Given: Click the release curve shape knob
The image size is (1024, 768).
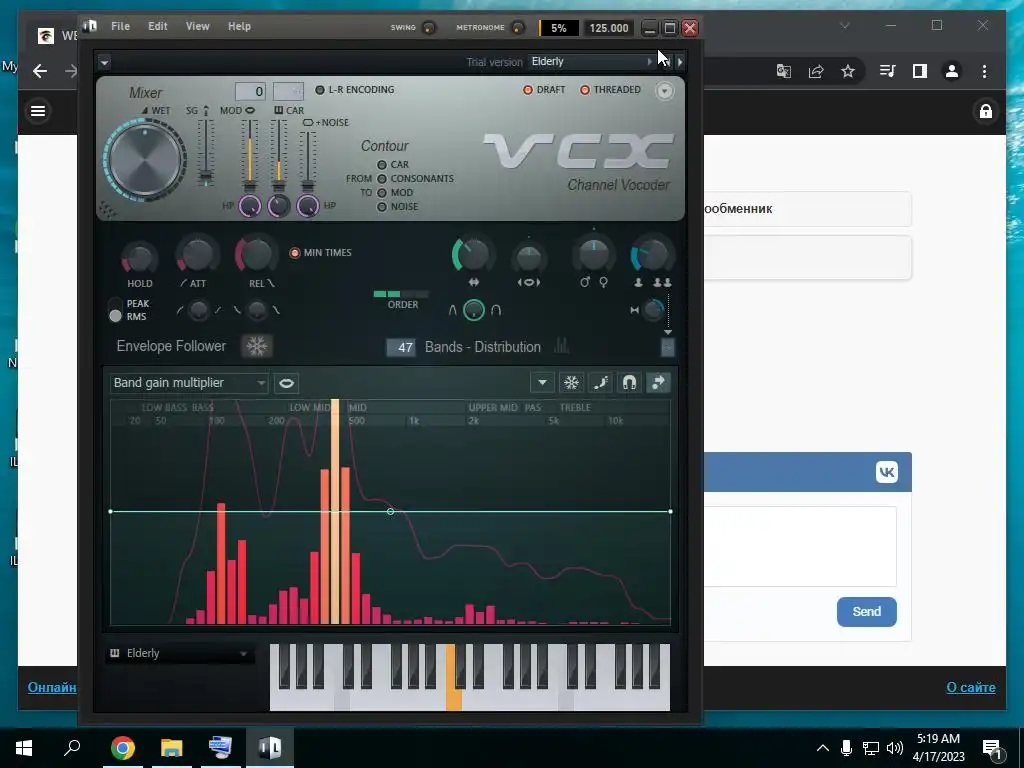Looking at the screenshot, I should click(257, 310).
